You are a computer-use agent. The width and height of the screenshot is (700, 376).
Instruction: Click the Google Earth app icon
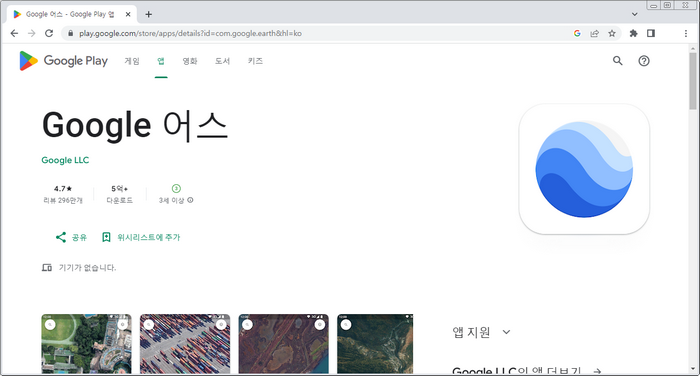tap(584, 169)
